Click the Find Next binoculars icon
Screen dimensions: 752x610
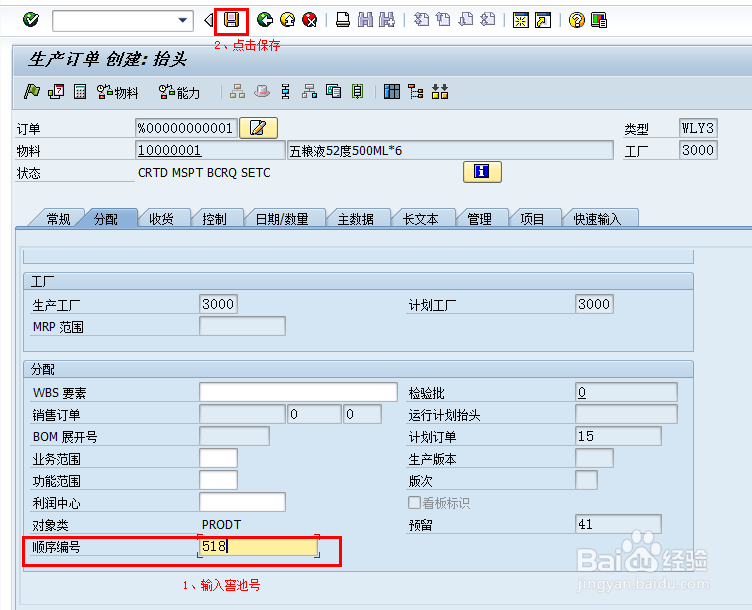pos(387,20)
